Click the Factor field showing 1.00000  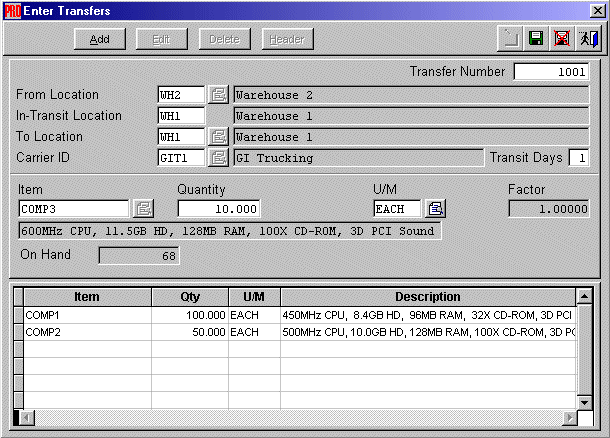[549, 208]
